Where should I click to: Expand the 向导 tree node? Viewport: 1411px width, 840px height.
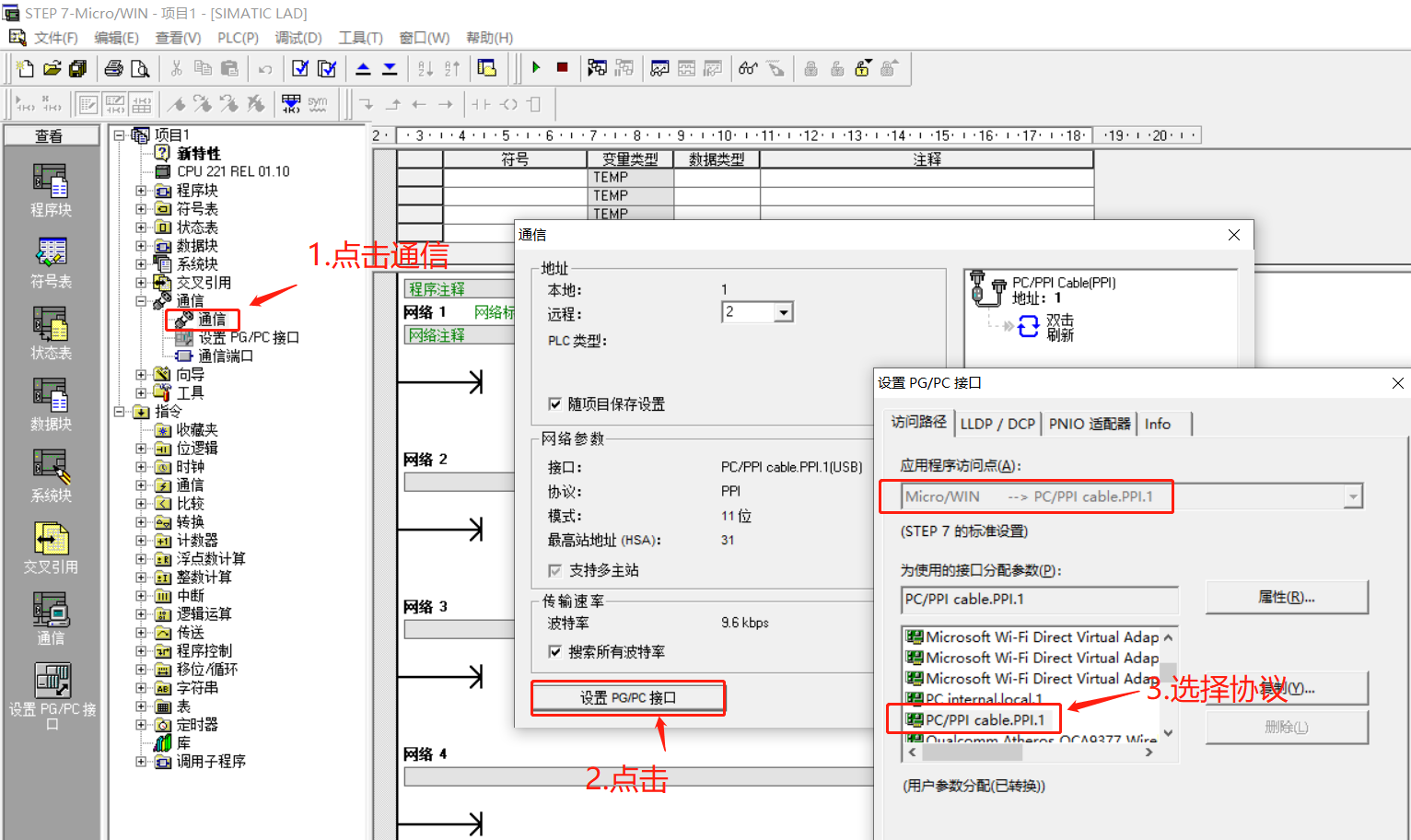click(141, 375)
